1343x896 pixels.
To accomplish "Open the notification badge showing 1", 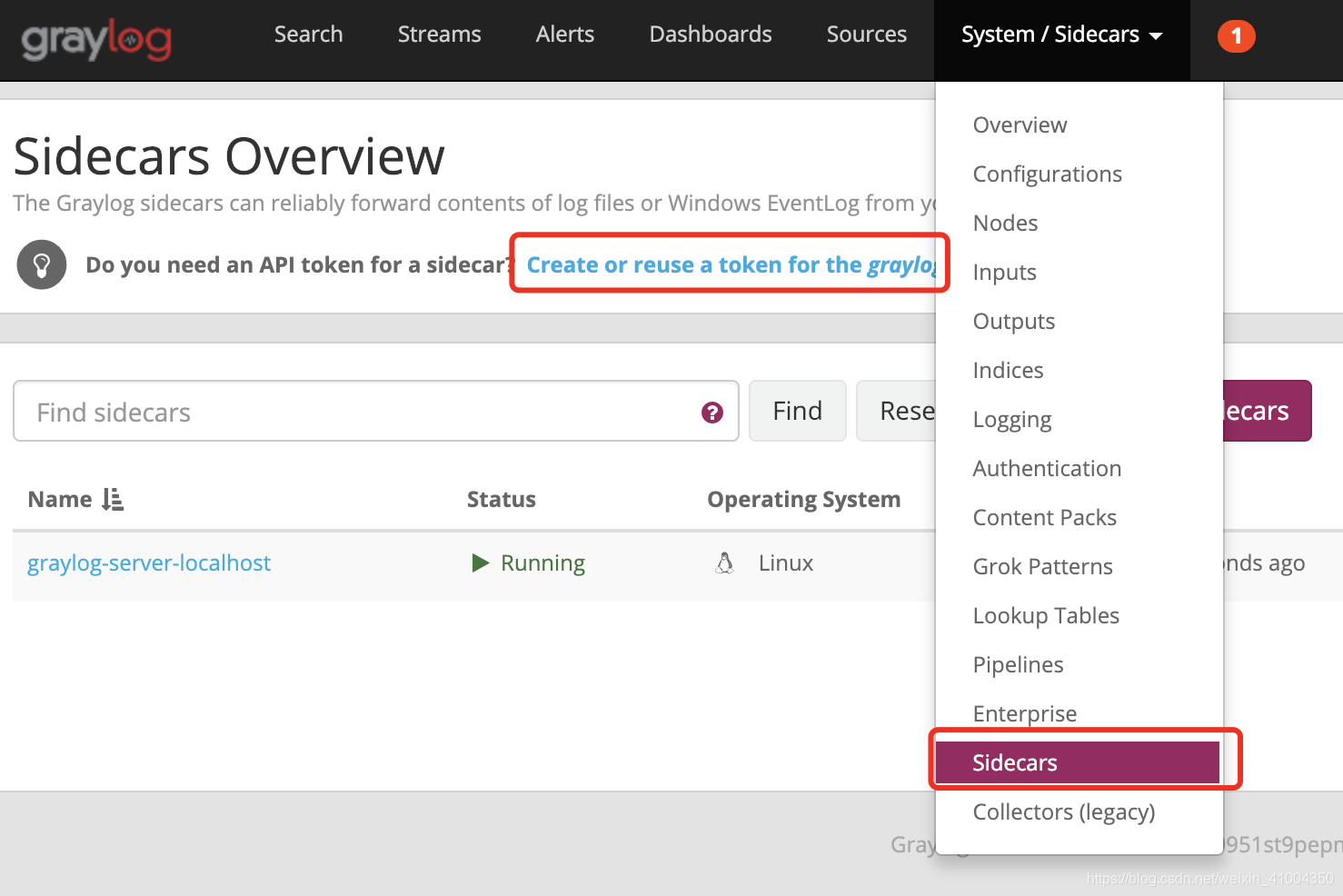I will coord(1236,36).
